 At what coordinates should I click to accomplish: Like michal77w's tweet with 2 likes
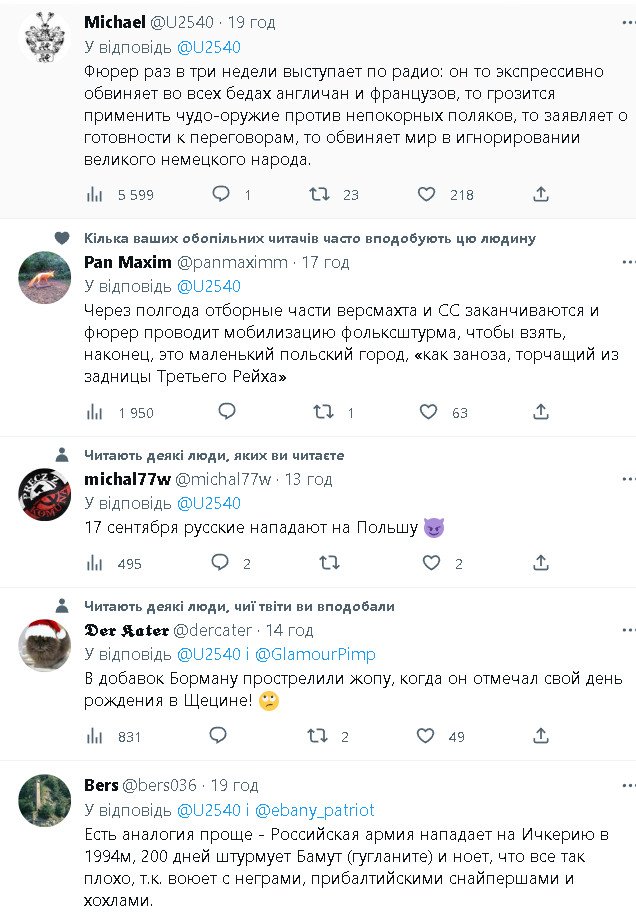pyautogui.click(x=431, y=563)
